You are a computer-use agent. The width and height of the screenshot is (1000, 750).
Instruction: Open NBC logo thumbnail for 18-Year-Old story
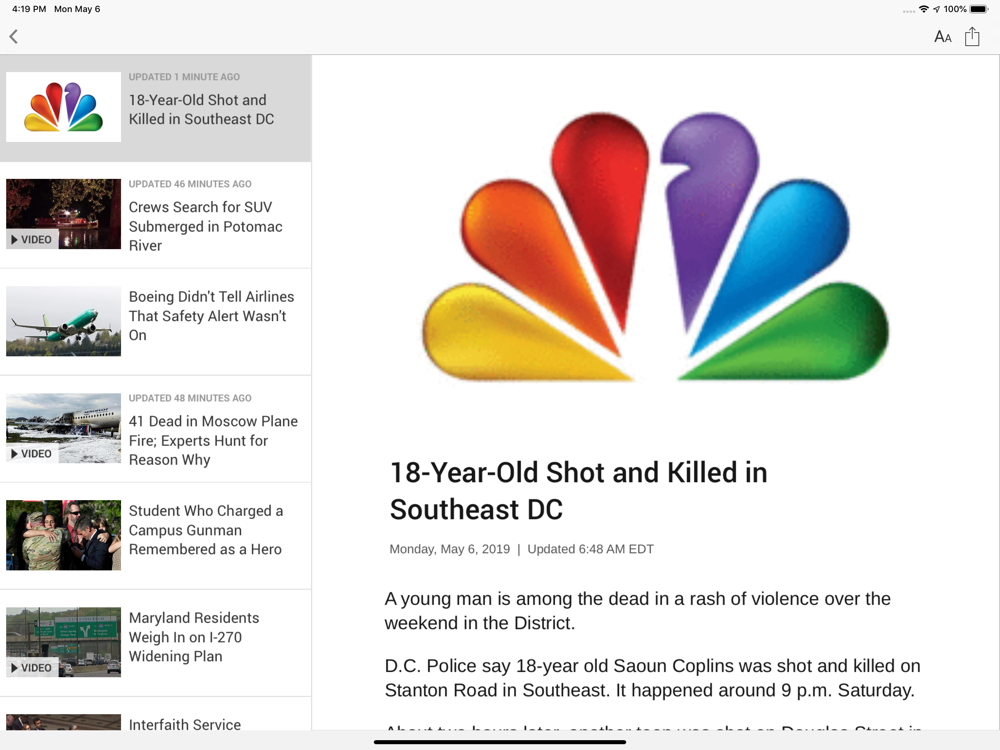click(63, 107)
